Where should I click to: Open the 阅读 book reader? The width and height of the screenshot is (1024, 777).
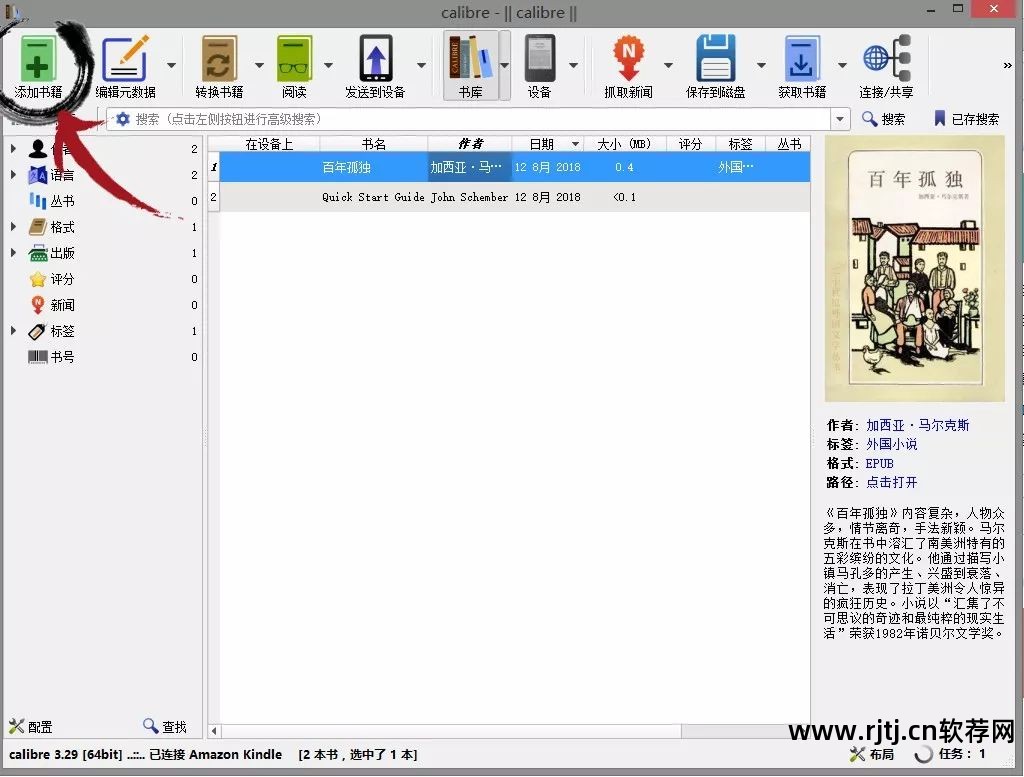pos(293,65)
